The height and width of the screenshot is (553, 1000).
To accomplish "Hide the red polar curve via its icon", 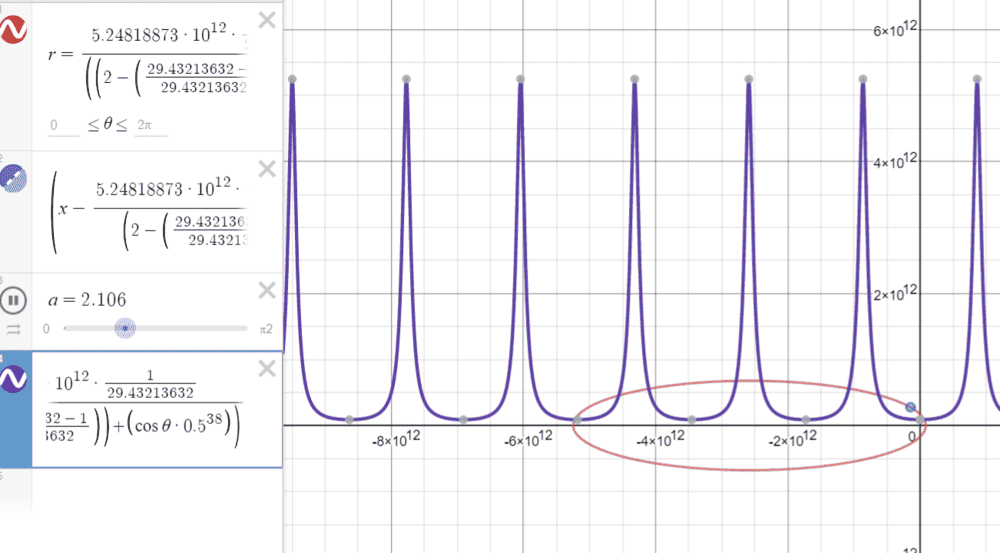I will [x=13, y=30].
